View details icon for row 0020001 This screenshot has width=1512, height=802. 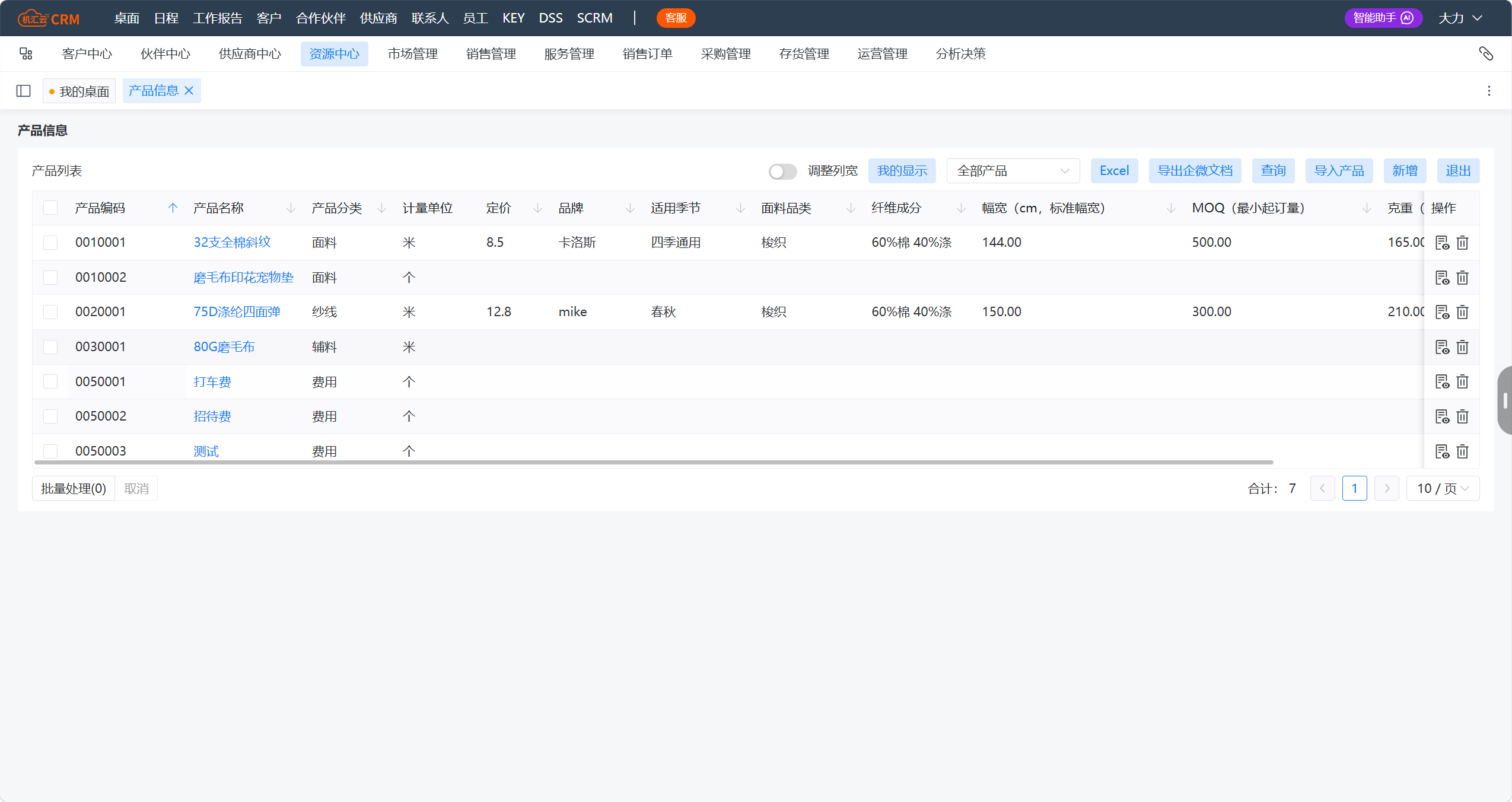click(x=1442, y=312)
